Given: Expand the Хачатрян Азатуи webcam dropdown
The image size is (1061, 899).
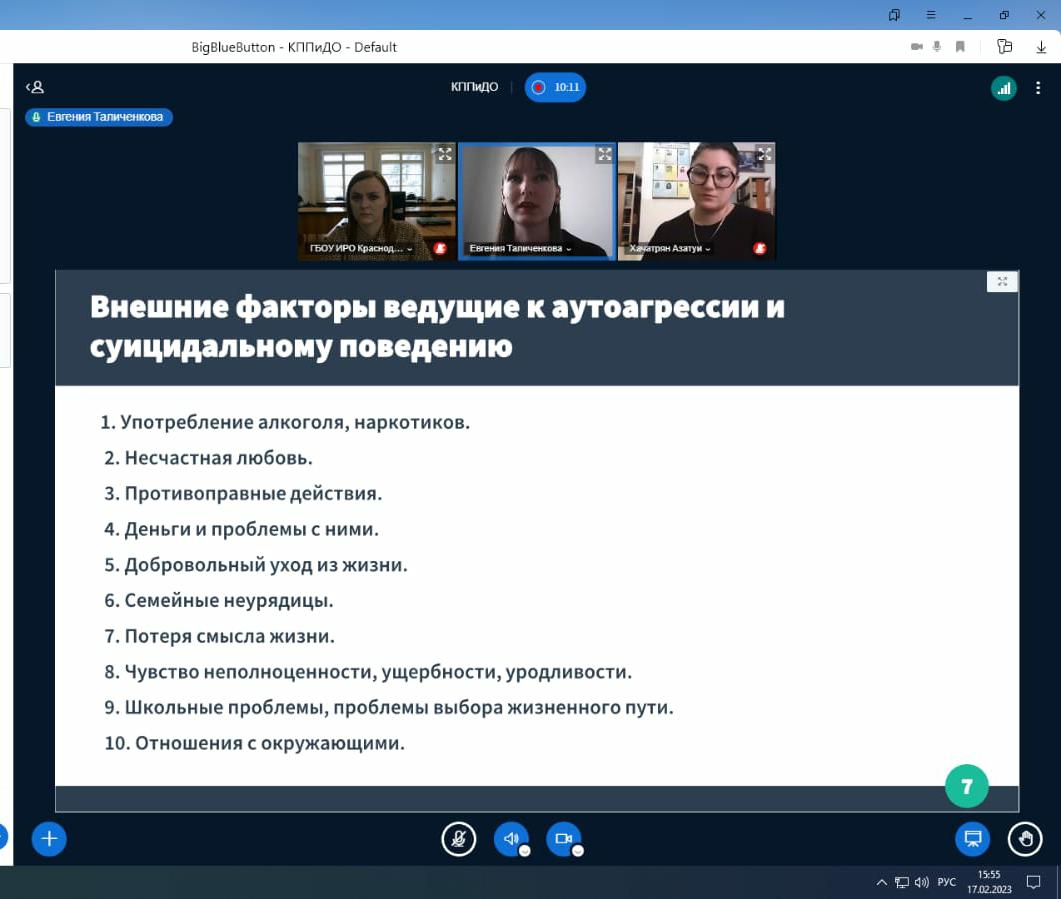Looking at the screenshot, I should tap(670, 248).
